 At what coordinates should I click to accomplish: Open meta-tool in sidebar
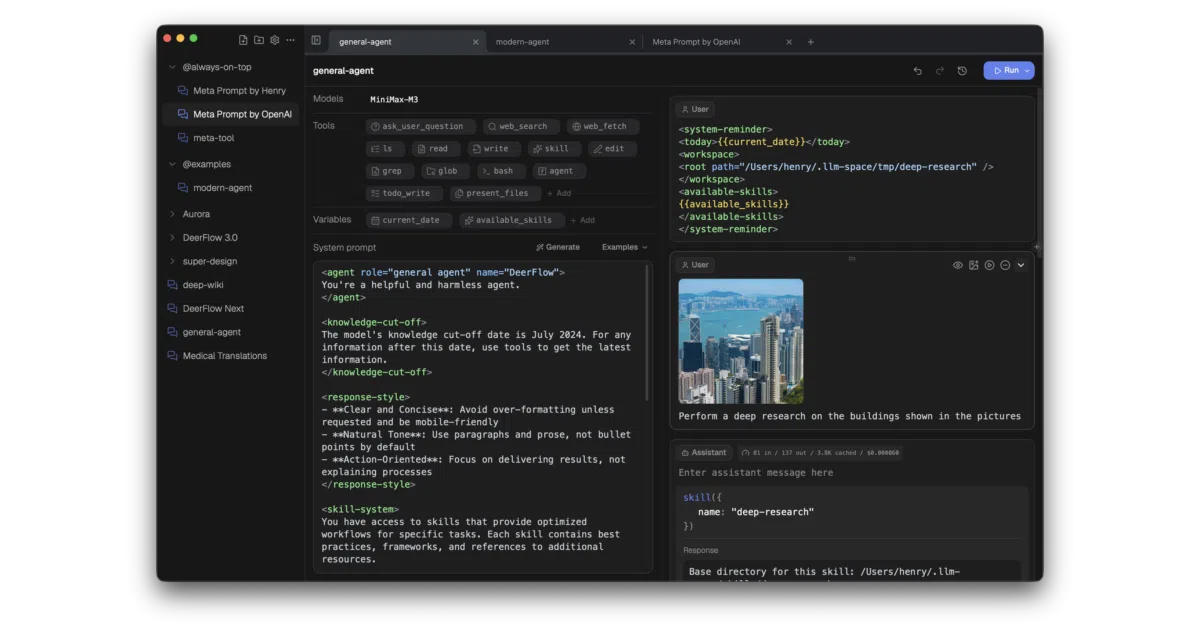click(231, 138)
